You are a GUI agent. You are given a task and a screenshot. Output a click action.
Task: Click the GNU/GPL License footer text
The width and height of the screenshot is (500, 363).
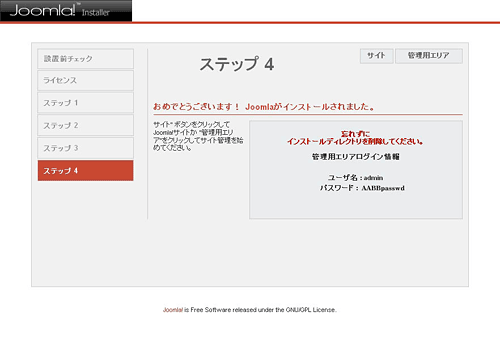click(x=311, y=310)
